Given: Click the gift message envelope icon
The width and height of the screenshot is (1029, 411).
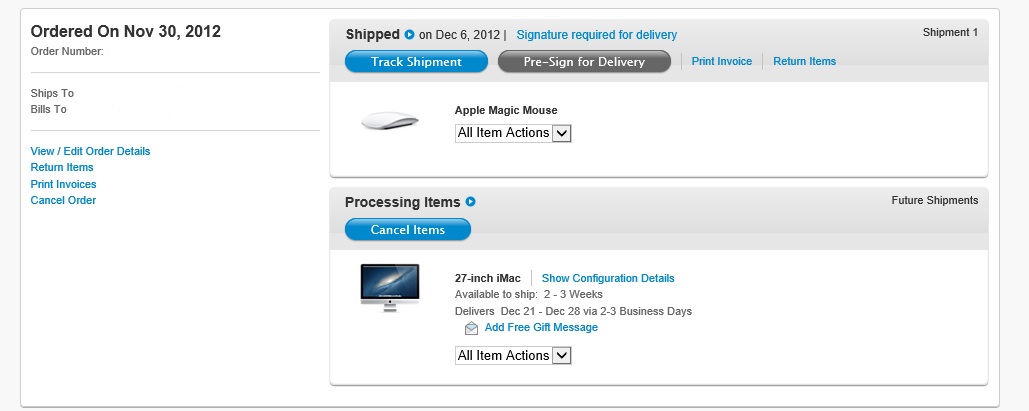Looking at the screenshot, I should [471, 328].
